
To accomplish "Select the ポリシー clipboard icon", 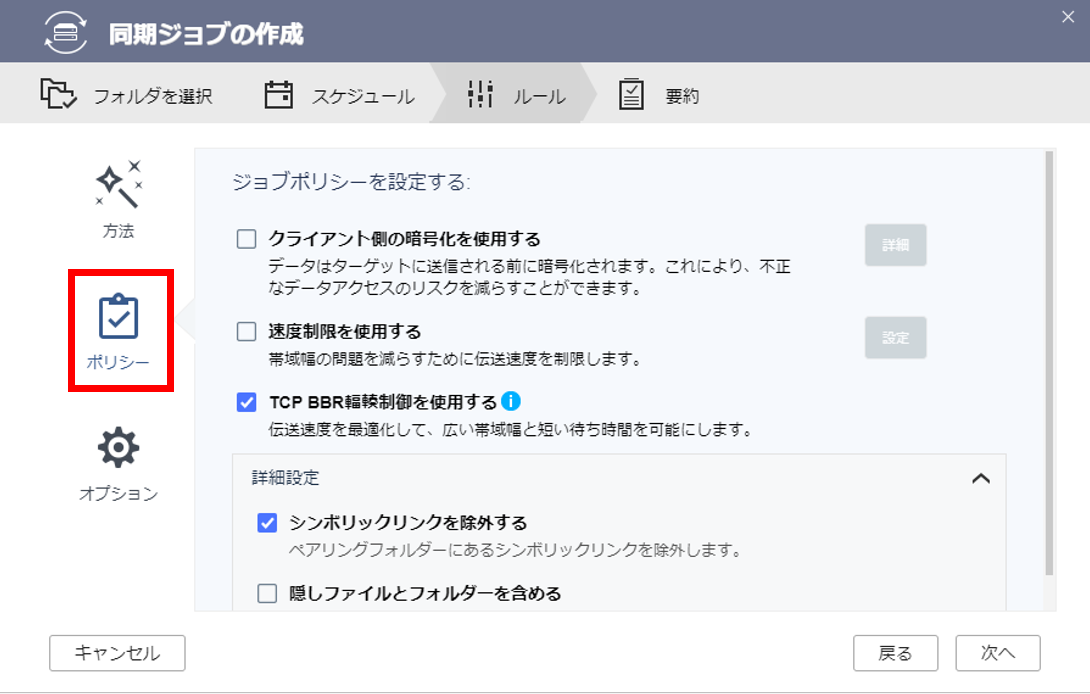I will 119,317.
